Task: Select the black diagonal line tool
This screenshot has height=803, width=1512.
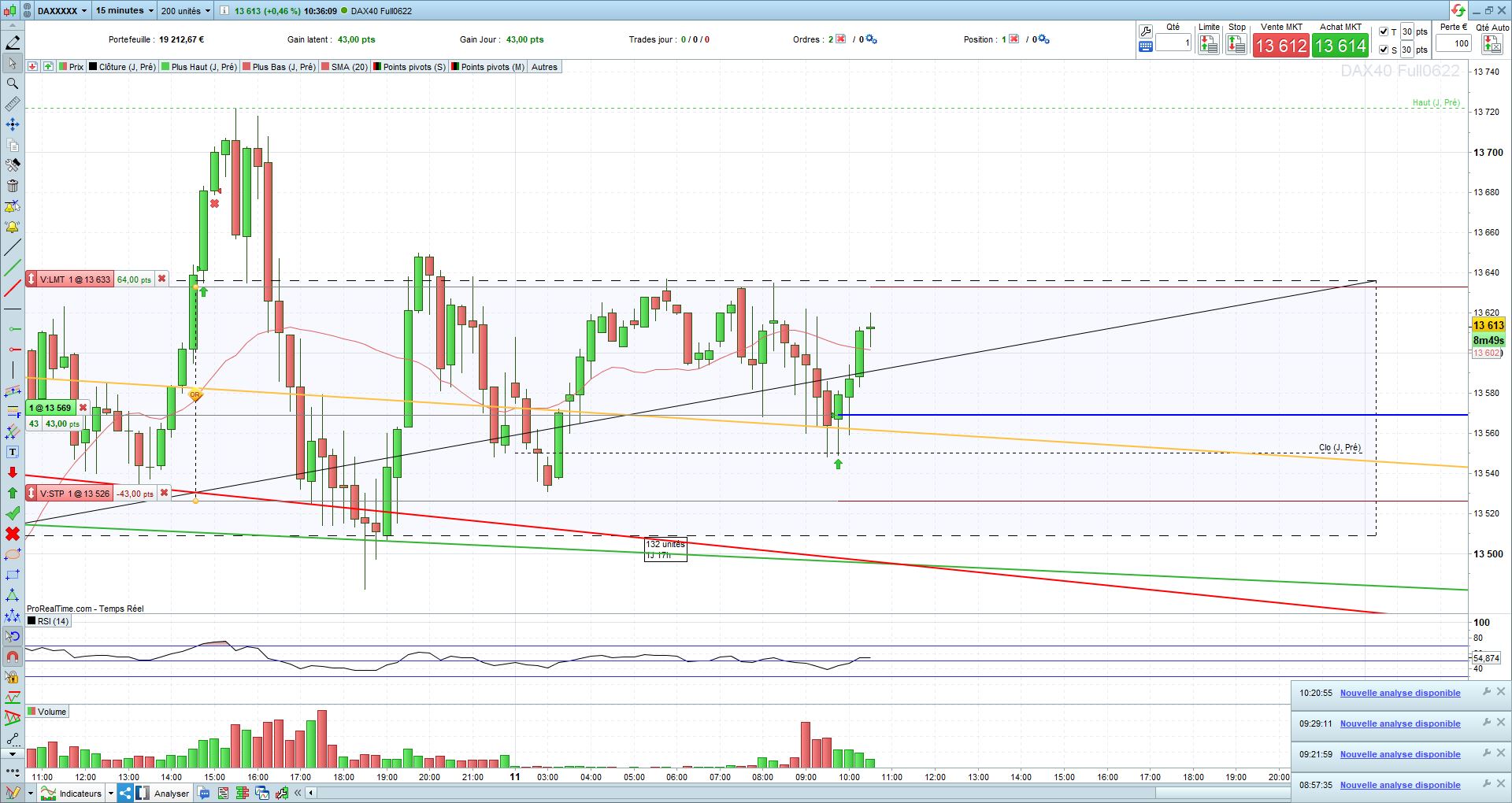Action: coord(13,248)
